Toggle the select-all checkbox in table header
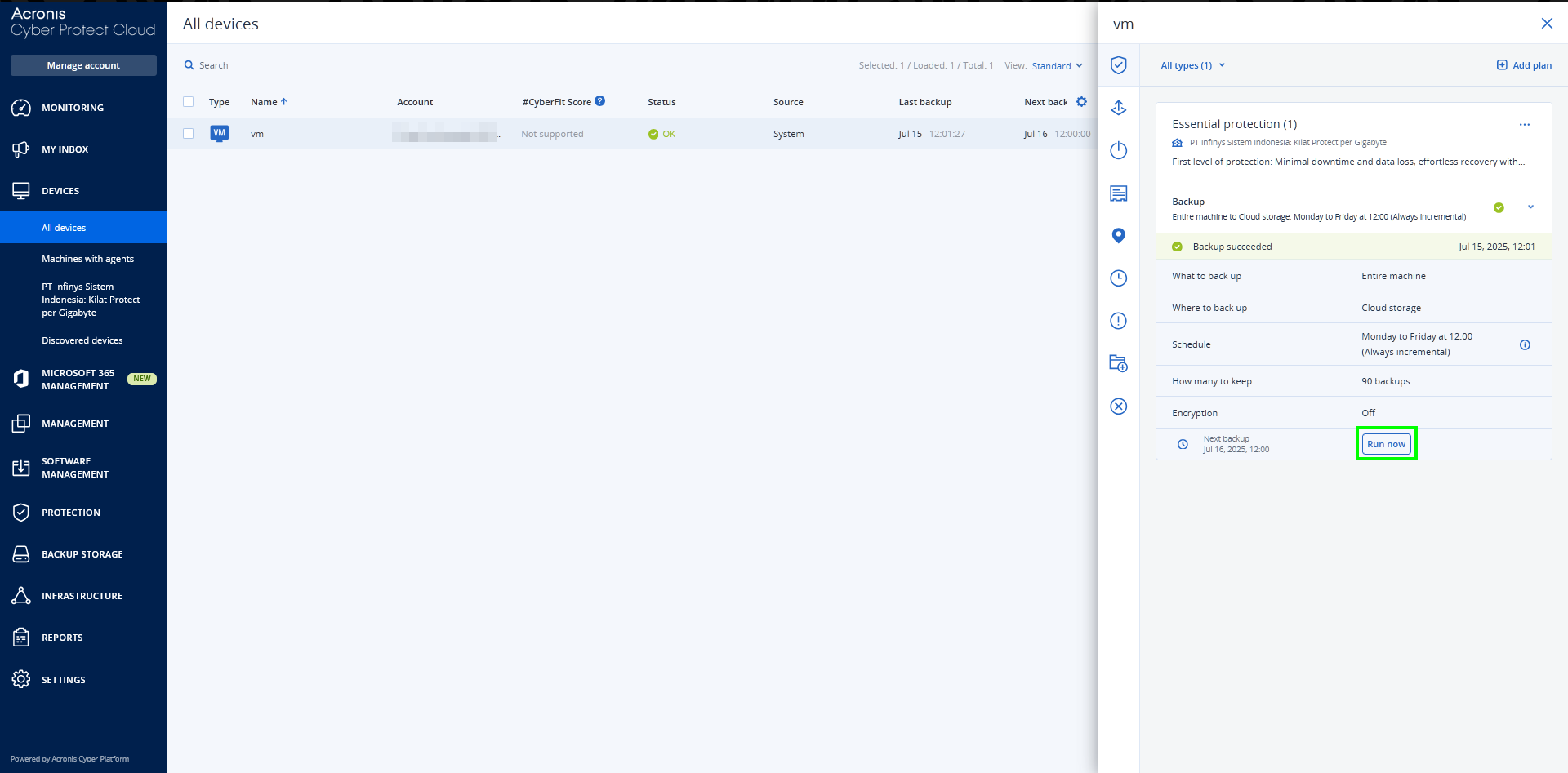This screenshot has height=773, width=1568. (x=189, y=102)
